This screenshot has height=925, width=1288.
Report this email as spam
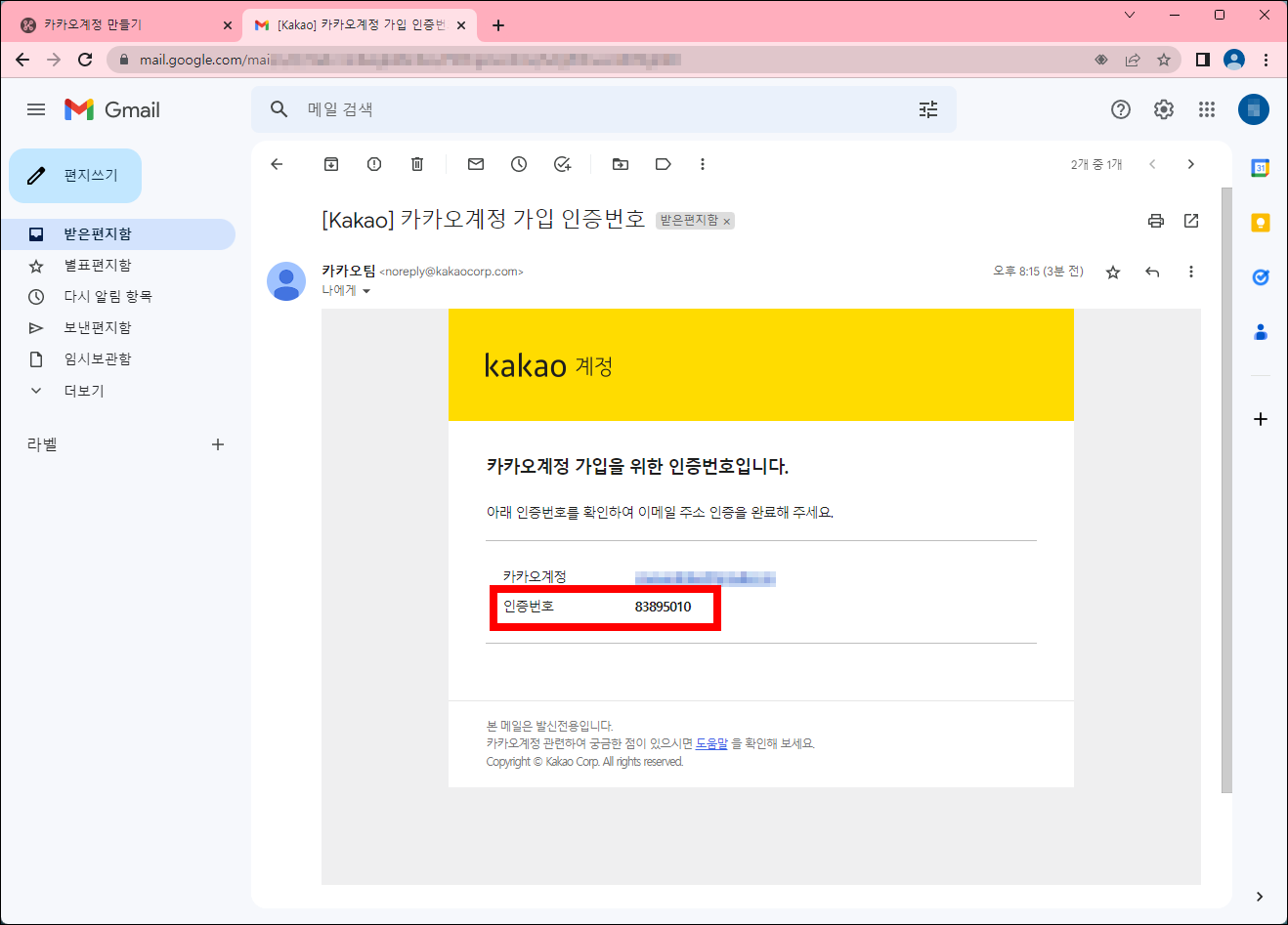(374, 164)
